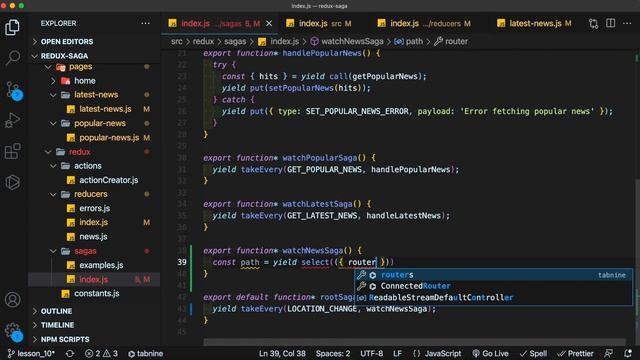
Task: Expand OUTLINE section
Action: [56, 311]
